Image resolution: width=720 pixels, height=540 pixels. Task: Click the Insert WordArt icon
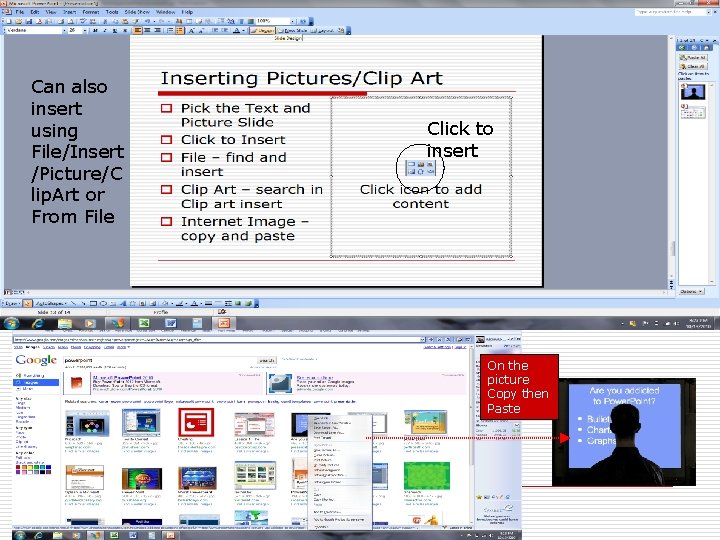pos(123,304)
